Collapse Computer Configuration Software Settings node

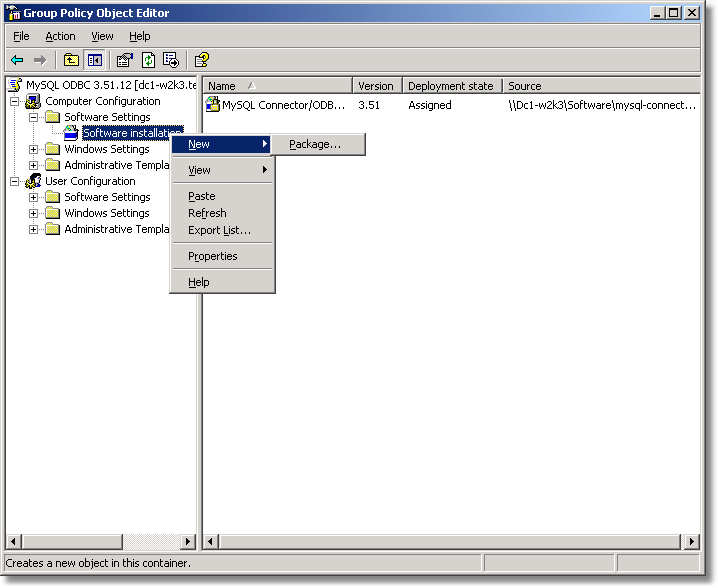[x=33, y=117]
